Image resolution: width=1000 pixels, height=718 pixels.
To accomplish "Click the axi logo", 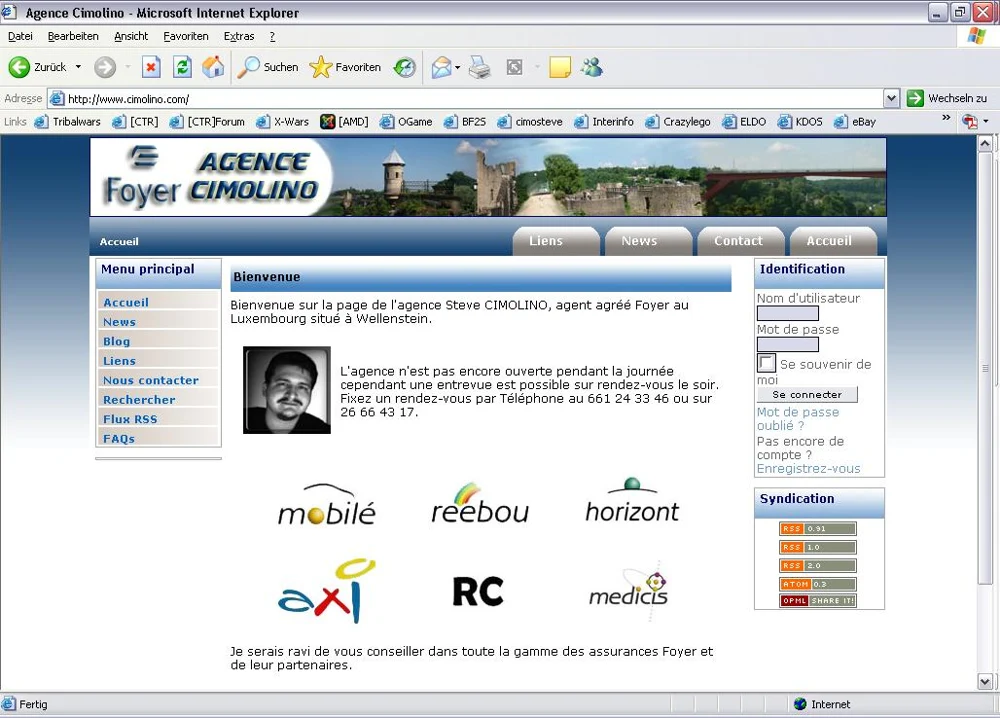I will point(327,590).
